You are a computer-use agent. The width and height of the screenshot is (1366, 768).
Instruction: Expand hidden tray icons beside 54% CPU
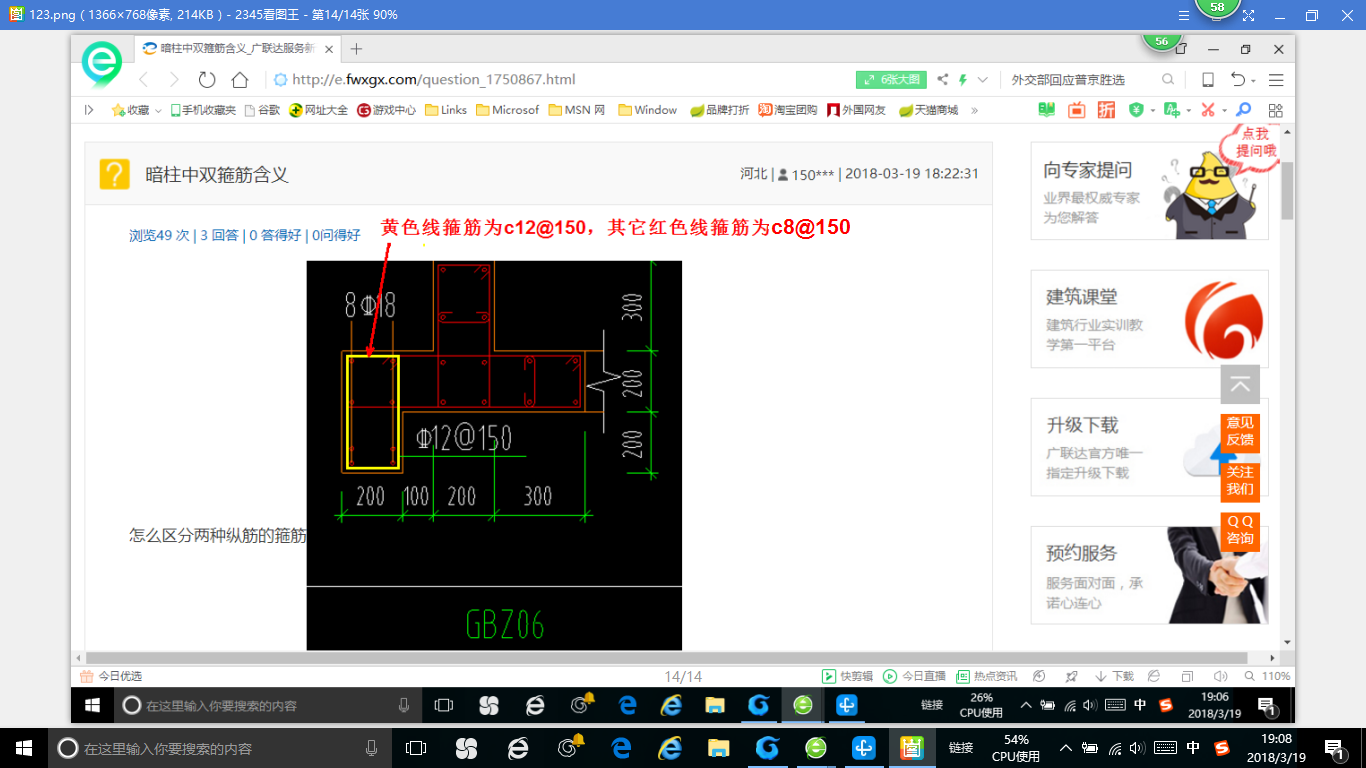(x=1068, y=748)
